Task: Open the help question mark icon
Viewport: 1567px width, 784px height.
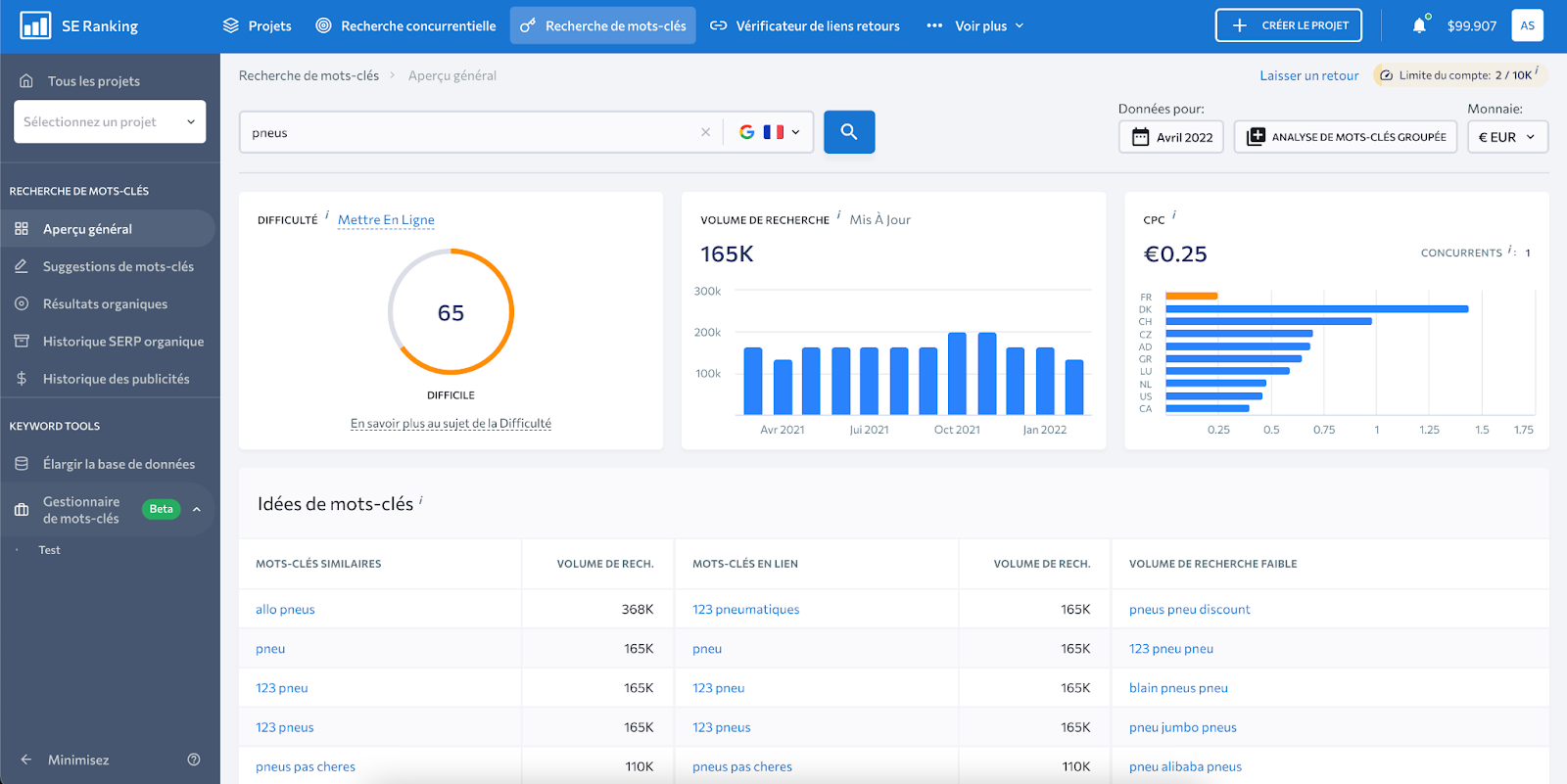Action: (x=194, y=760)
